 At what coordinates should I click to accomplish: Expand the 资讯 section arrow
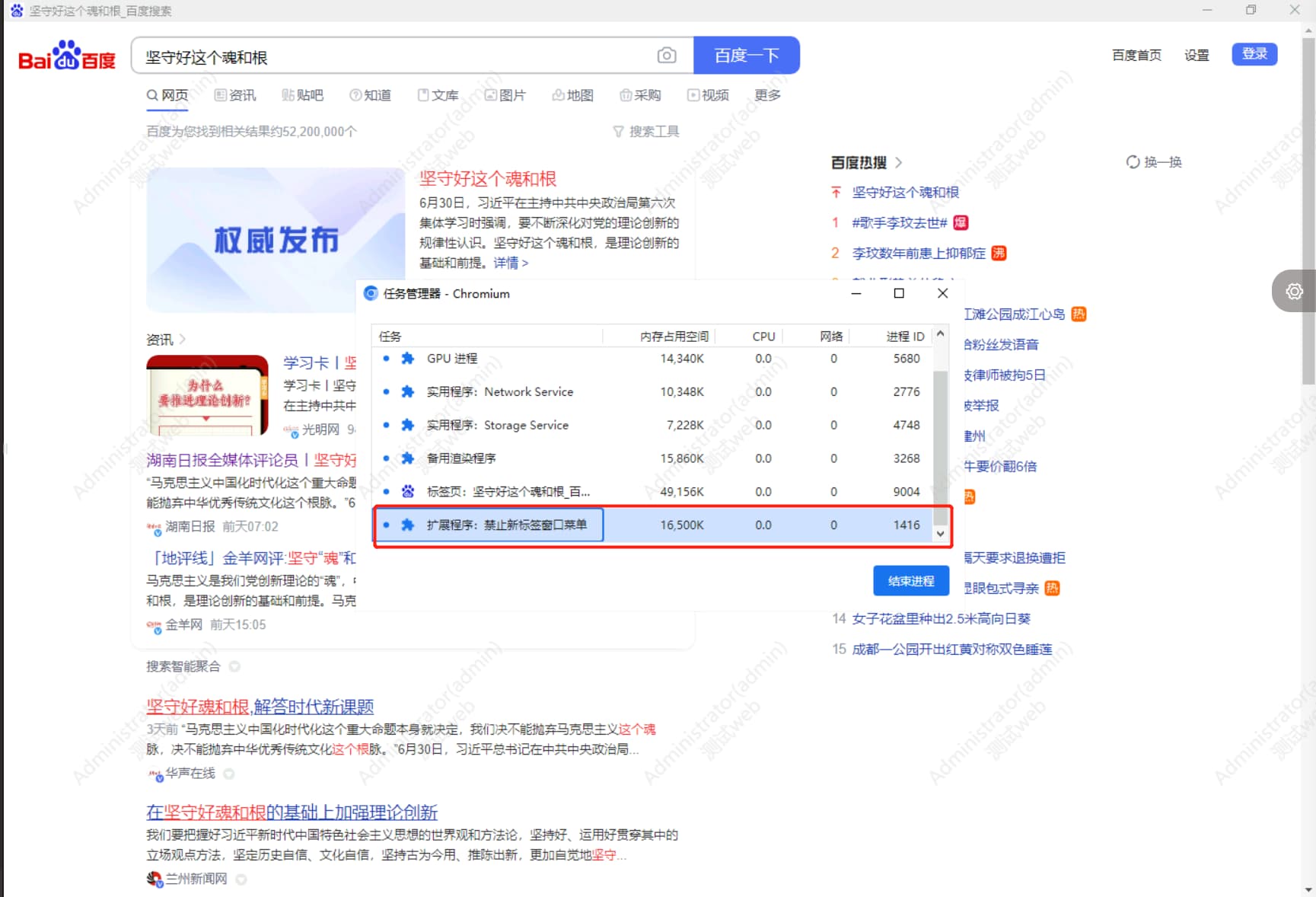pos(183,339)
